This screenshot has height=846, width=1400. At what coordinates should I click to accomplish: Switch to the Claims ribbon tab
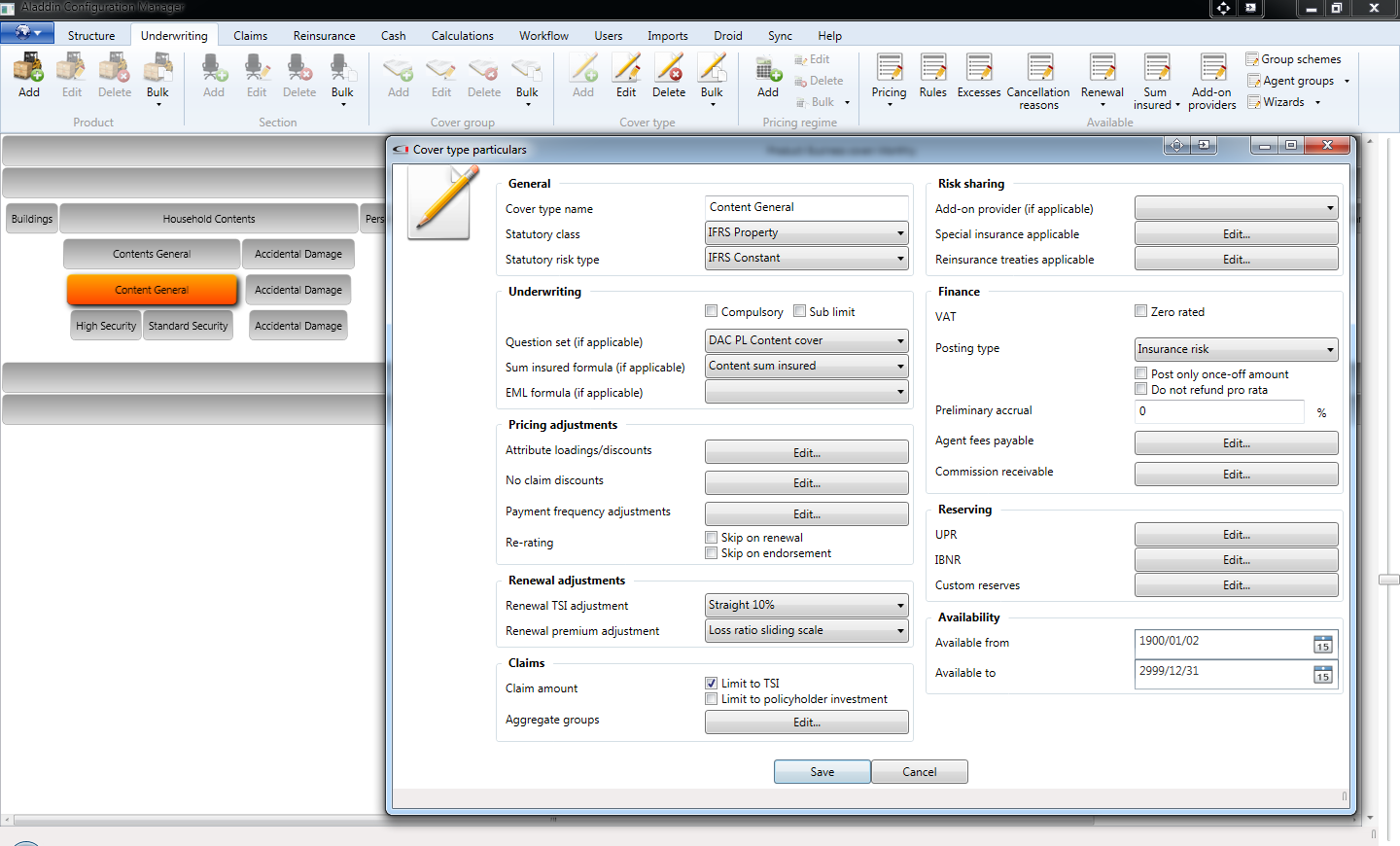tap(250, 35)
